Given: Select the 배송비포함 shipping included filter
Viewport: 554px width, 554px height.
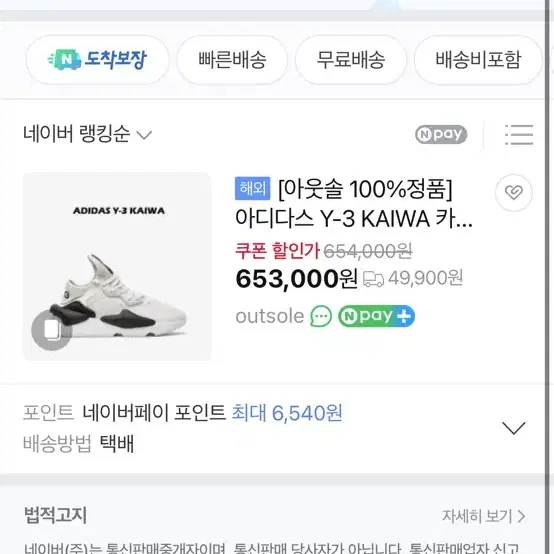Looking at the screenshot, I should pos(478,59).
